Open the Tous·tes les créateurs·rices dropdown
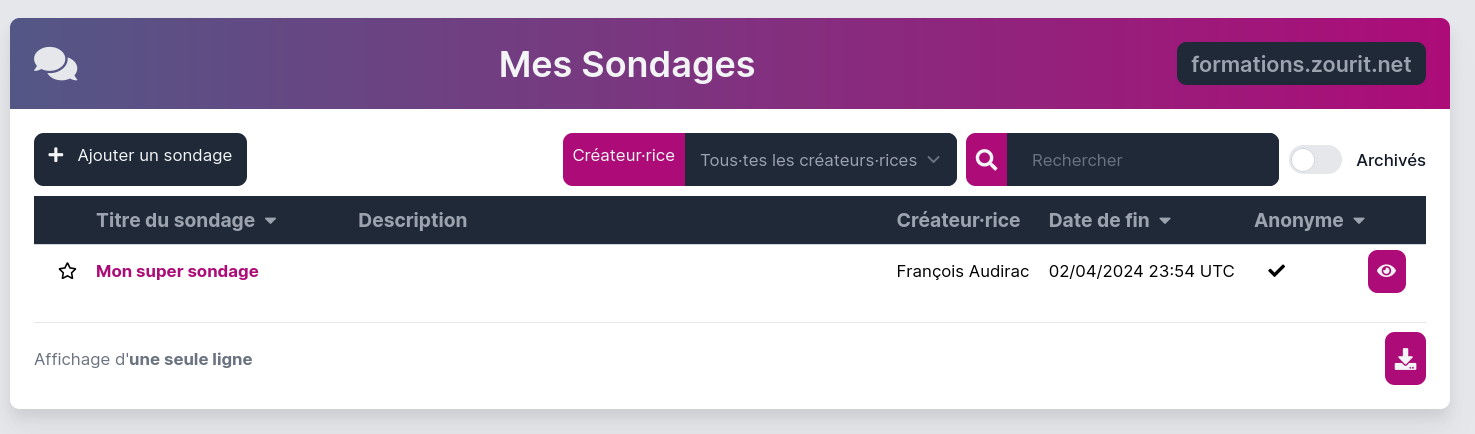The height and width of the screenshot is (434, 1475). tap(820, 160)
